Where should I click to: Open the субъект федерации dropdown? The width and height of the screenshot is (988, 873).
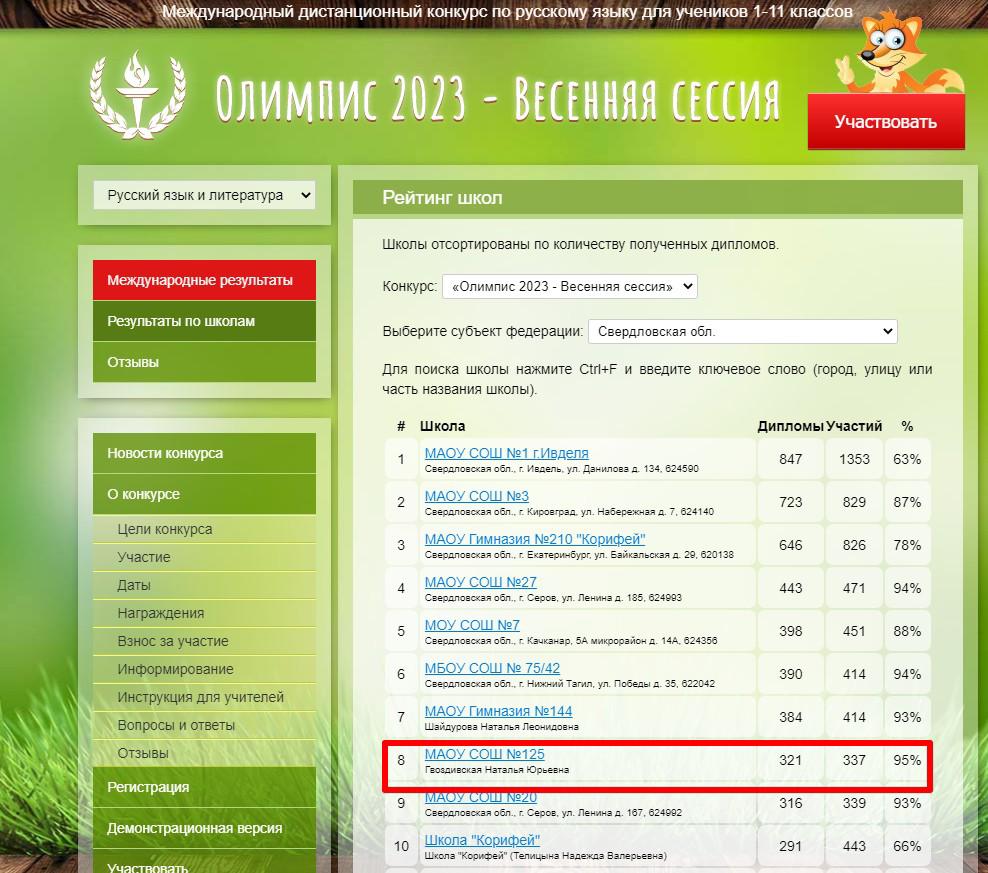(742, 332)
